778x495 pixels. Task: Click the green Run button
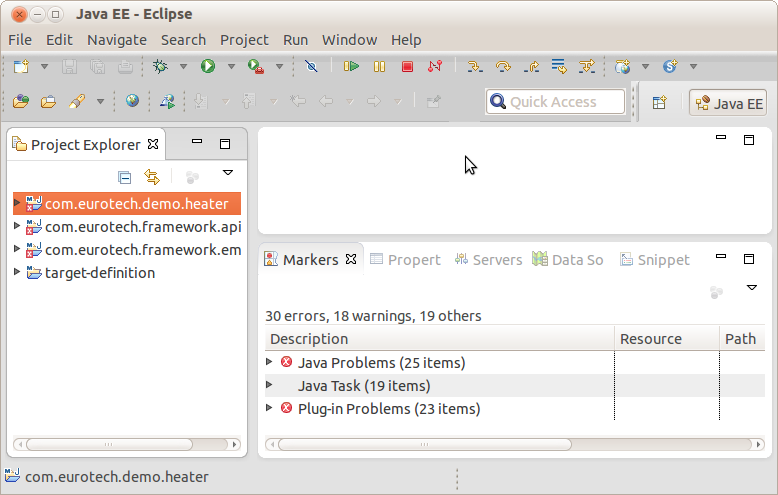pos(208,66)
